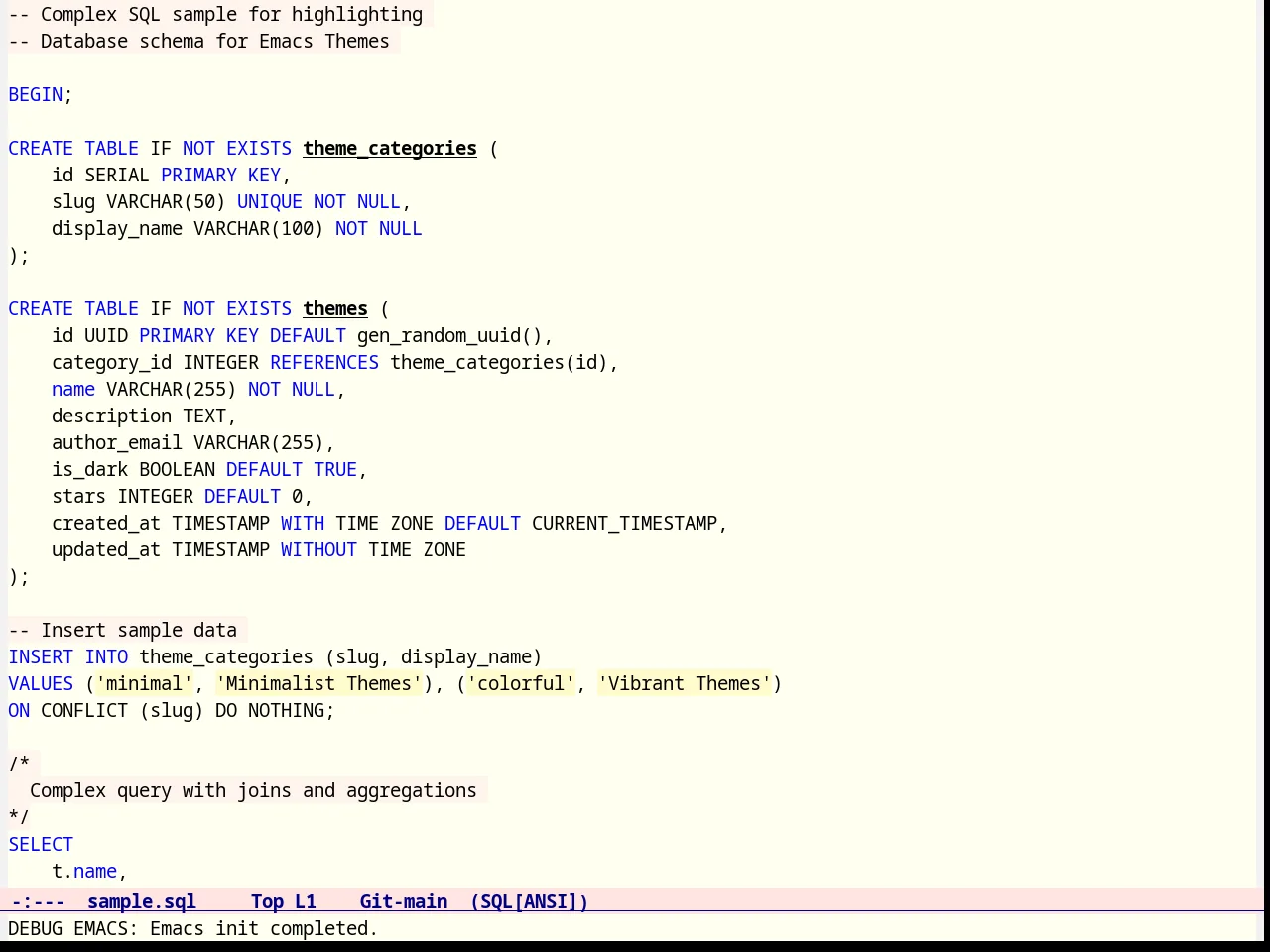Click the '-- Insert sample data' comment
Viewport: 1270px width, 952px height.
pos(123,630)
